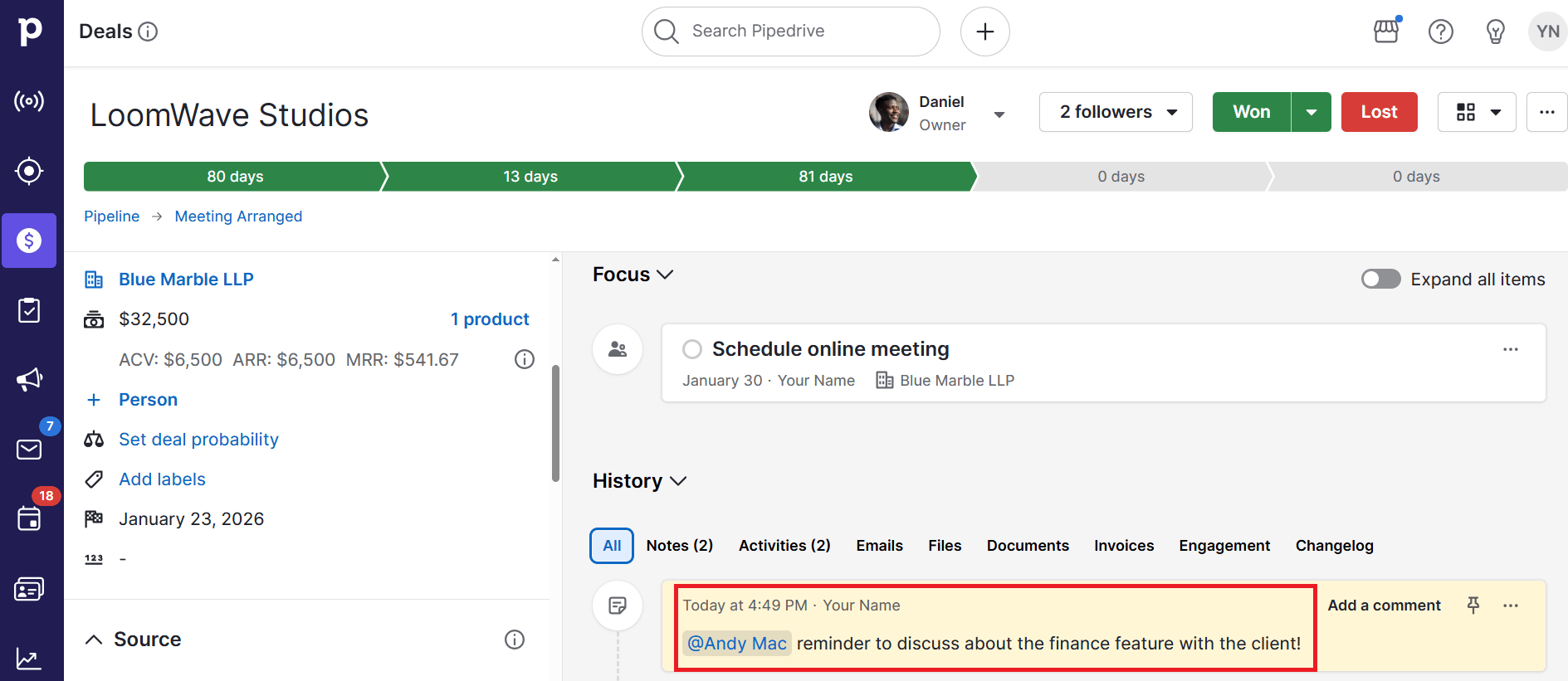The height and width of the screenshot is (681, 1568).
Task: Click the ACV ARR MRR info icon
Action: tap(525, 359)
